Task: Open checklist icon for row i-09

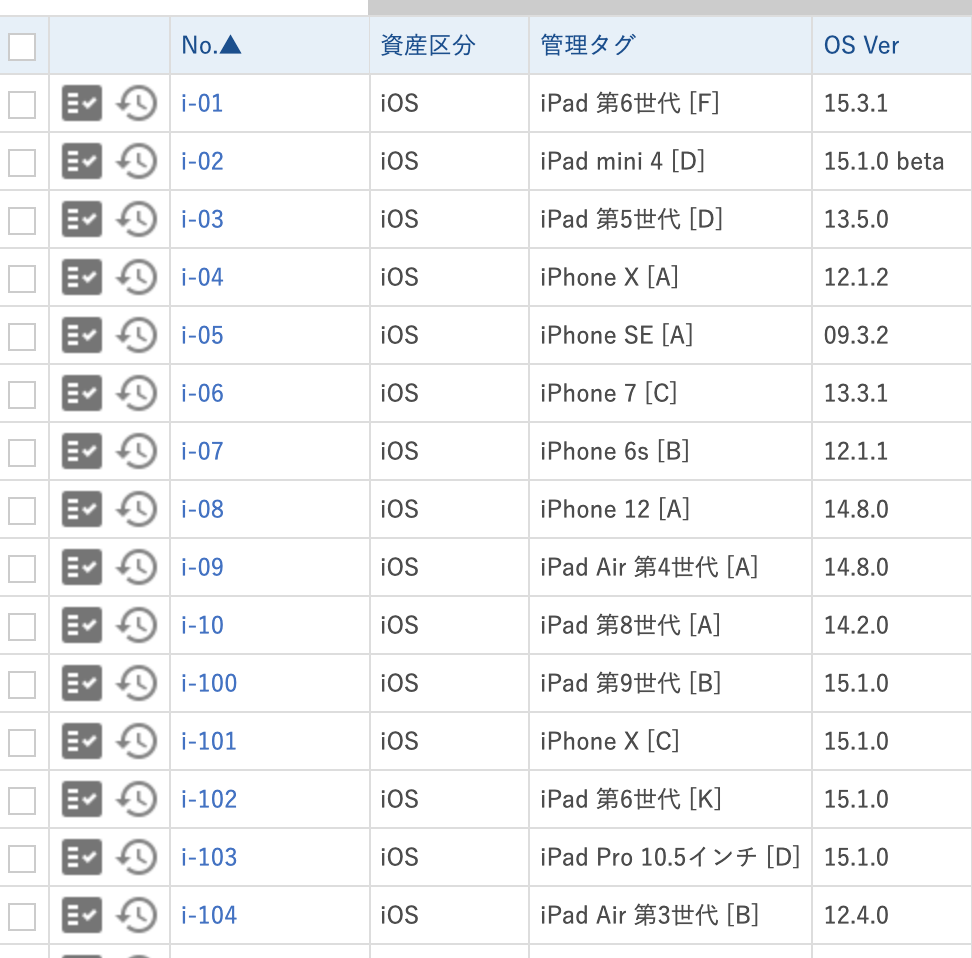Action: 82,567
